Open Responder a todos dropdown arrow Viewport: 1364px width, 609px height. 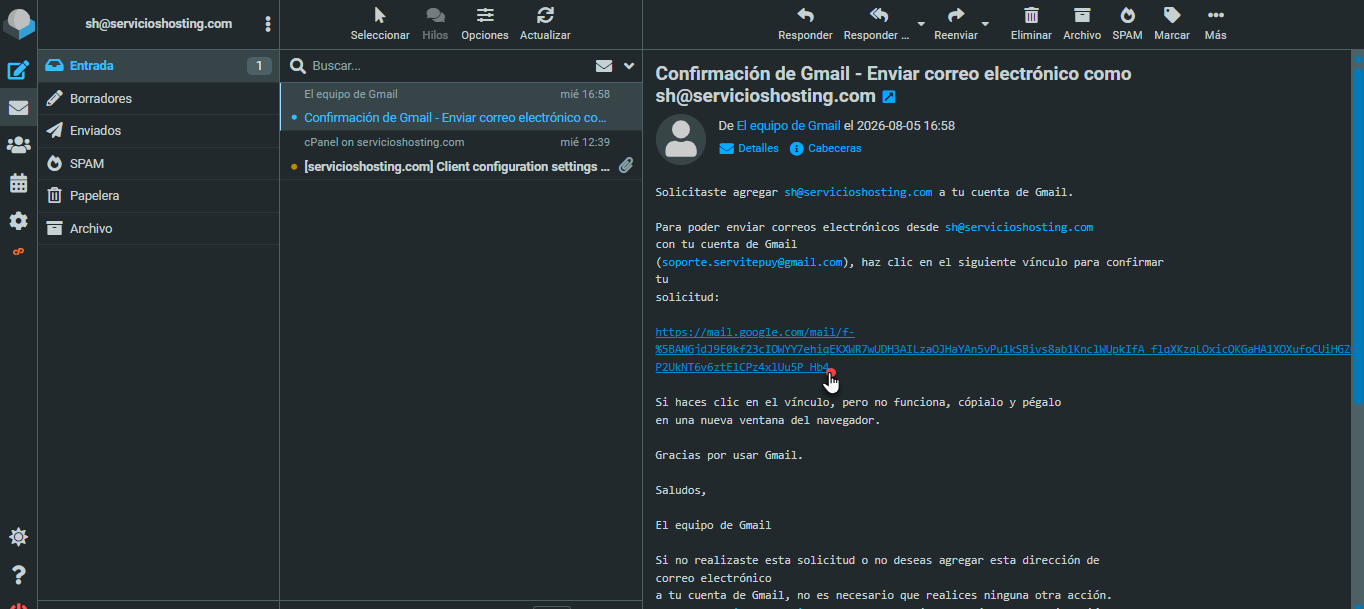pyautogui.click(x=920, y=24)
